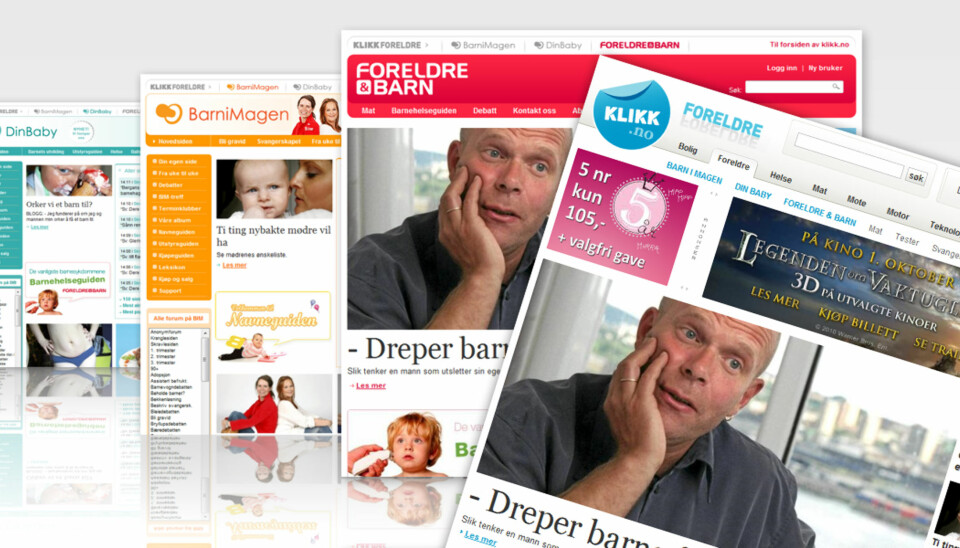Image resolution: width=960 pixels, height=548 pixels.
Task: Click 'Til forsiden av klikk.no' link
Action: coord(809,45)
